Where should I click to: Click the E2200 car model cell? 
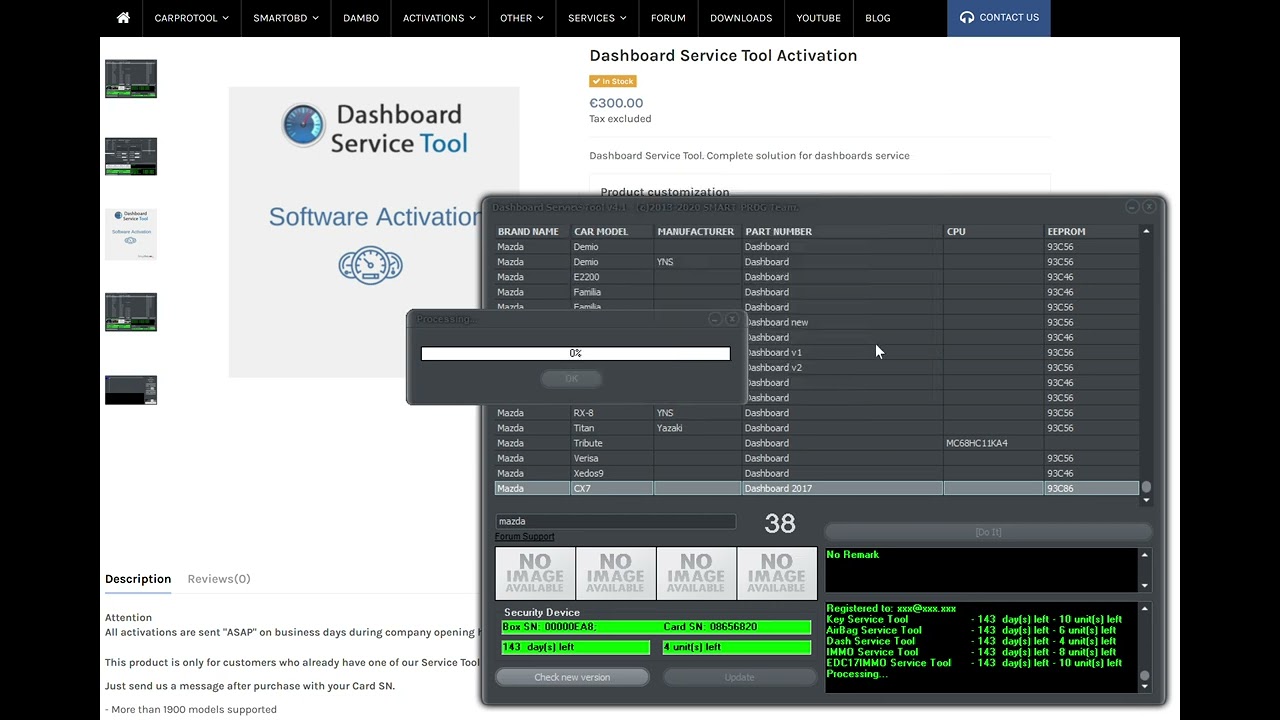click(x=586, y=277)
